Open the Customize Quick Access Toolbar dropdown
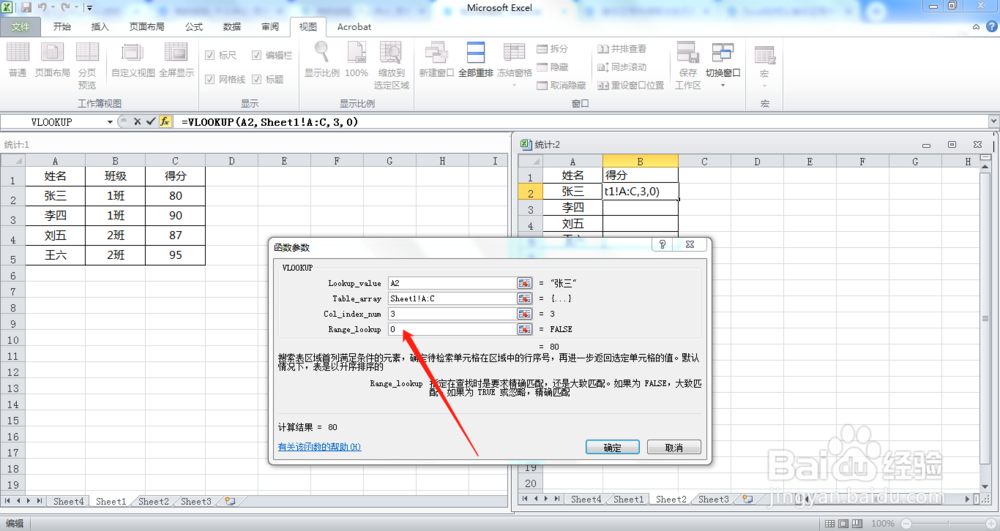 pyautogui.click(x=89, y=8)
